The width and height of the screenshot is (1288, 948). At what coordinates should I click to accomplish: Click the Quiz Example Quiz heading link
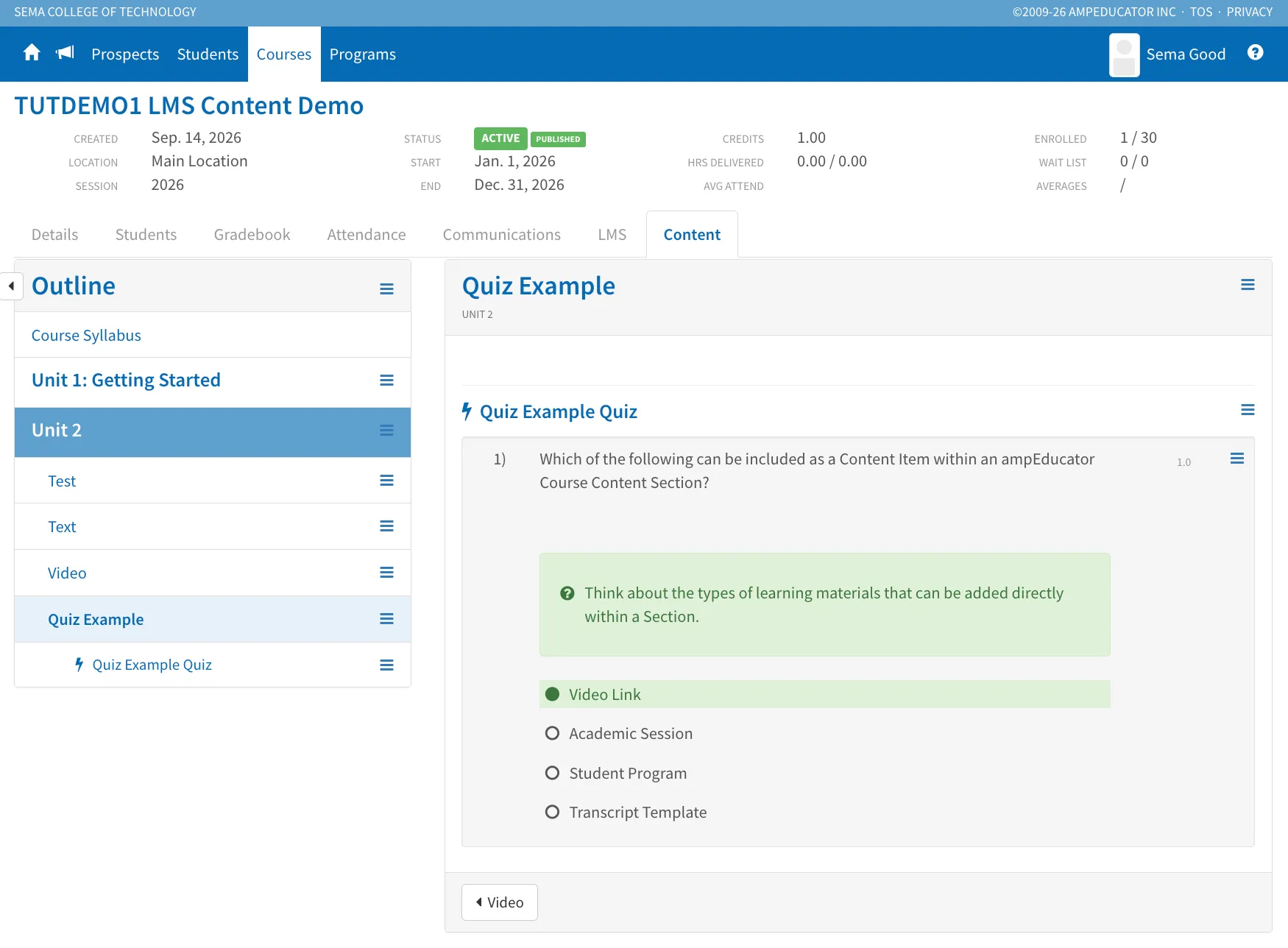click(559, 411)
